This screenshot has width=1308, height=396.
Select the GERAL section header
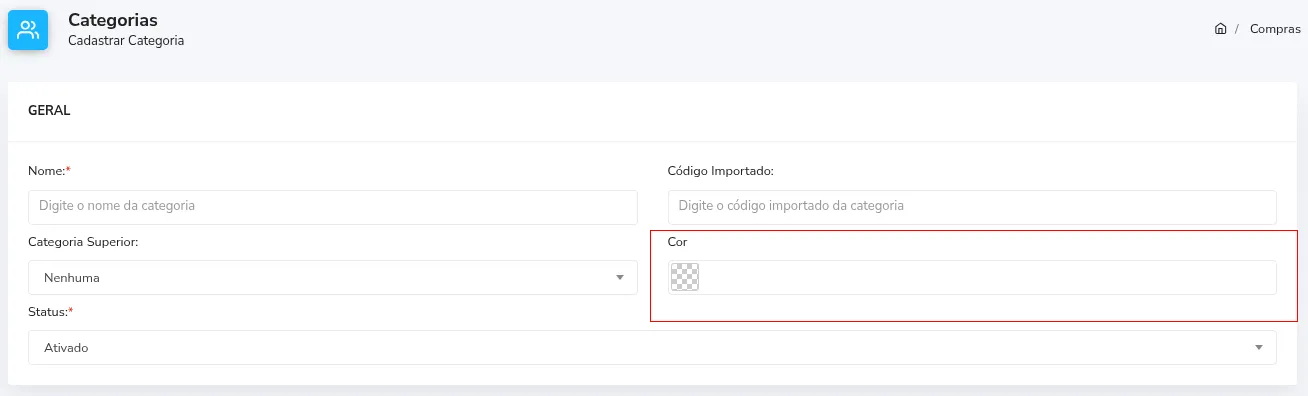coord(49,111)
